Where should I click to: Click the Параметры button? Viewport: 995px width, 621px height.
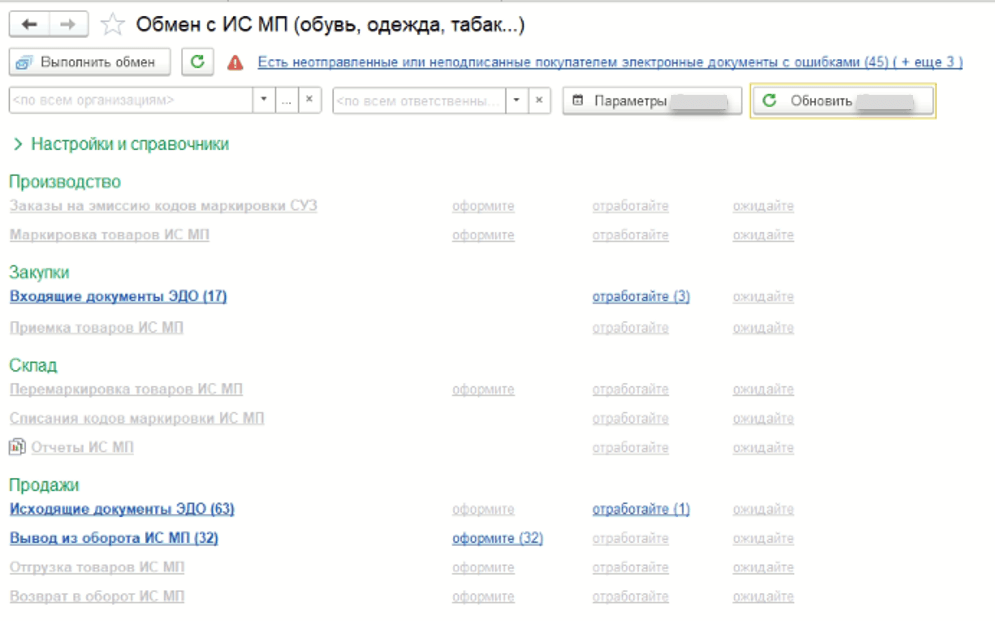click(652, 101)
